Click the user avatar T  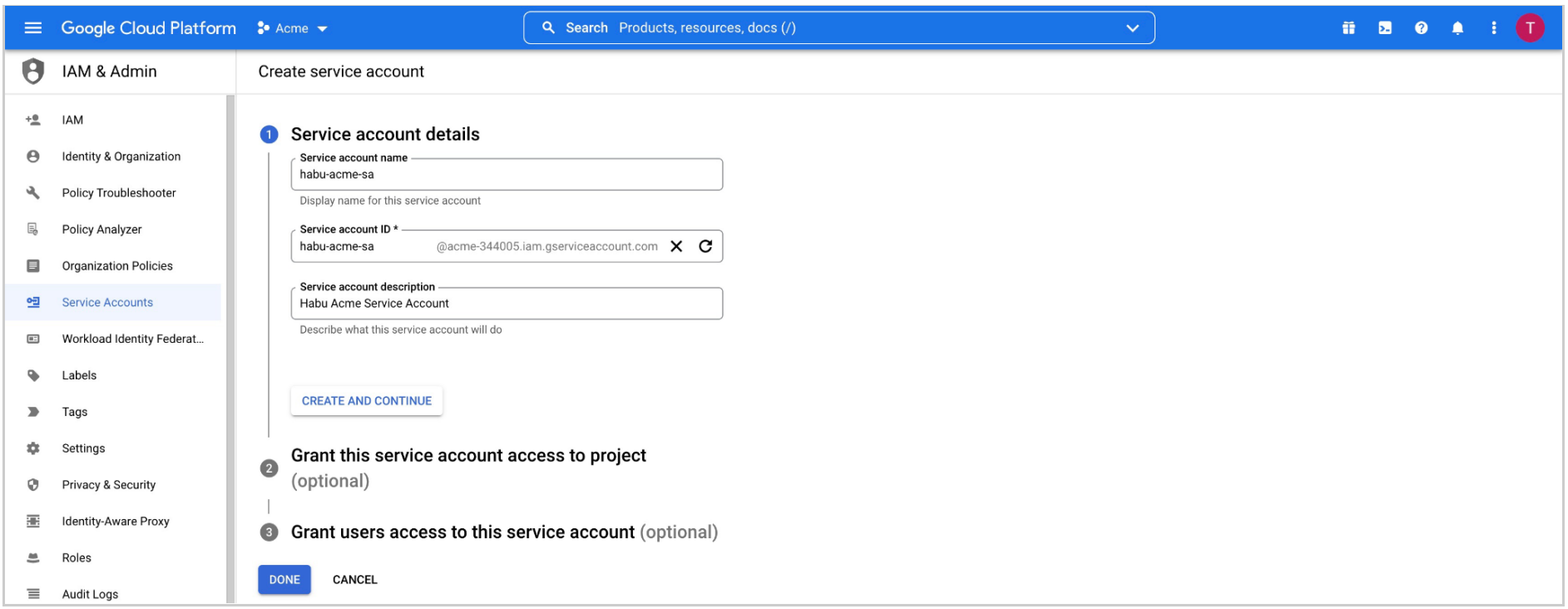[x=1530, y=28]
